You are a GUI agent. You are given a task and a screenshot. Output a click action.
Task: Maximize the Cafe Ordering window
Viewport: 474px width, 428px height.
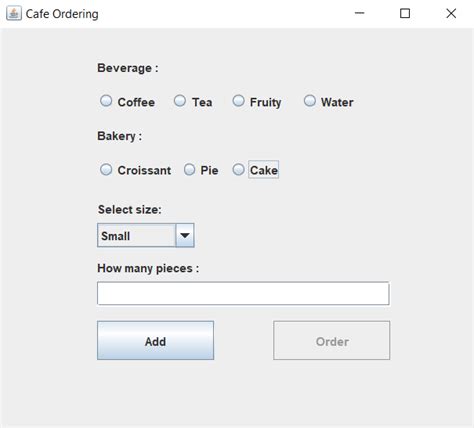tap(405, 13)
